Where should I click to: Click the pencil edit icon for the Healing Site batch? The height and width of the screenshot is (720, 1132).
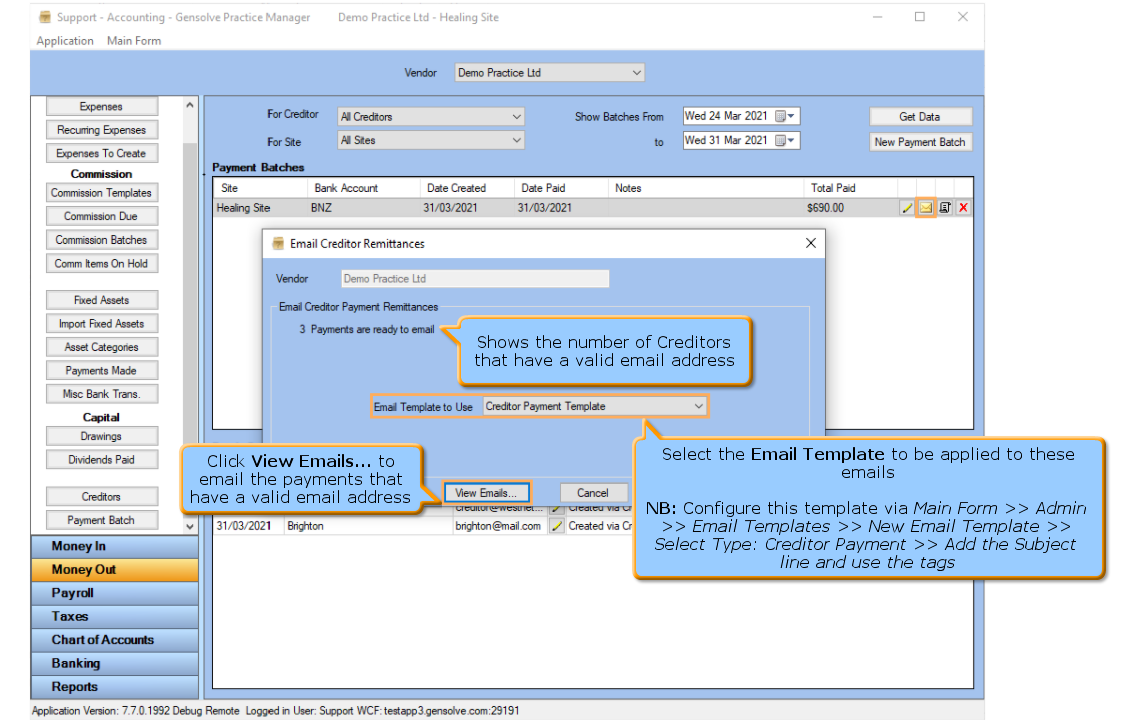pos(907,208)
